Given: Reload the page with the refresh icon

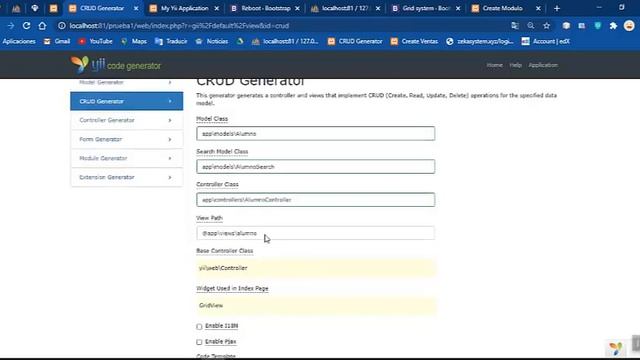Looking at the screenshot, I should (27, 26).
